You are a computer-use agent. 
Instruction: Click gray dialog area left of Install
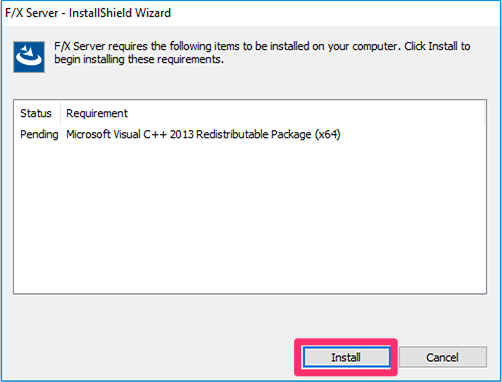[150, 357]
